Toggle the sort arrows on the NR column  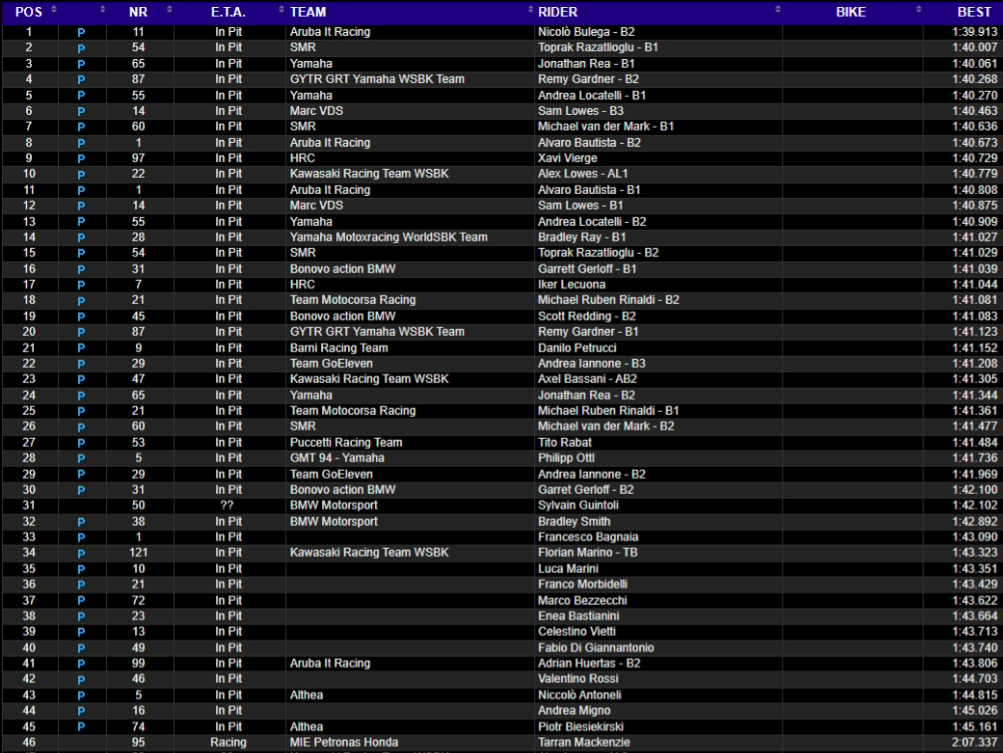(x=169, y=11)
